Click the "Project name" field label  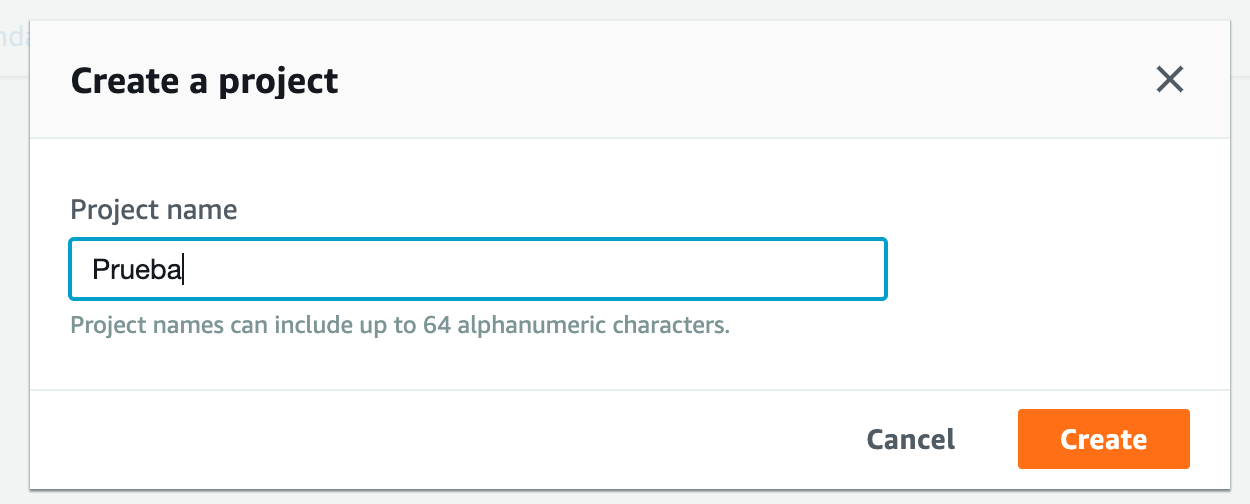click(x=154, y=210)
